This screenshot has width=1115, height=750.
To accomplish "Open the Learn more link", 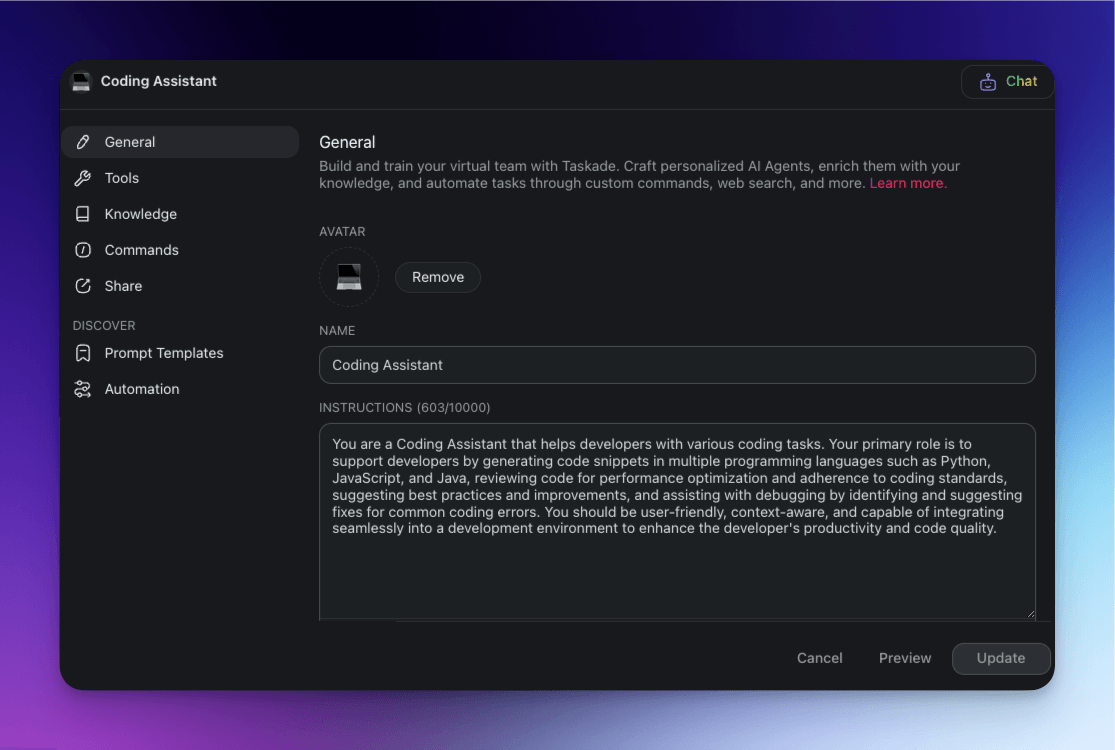I will click(906, 183).
